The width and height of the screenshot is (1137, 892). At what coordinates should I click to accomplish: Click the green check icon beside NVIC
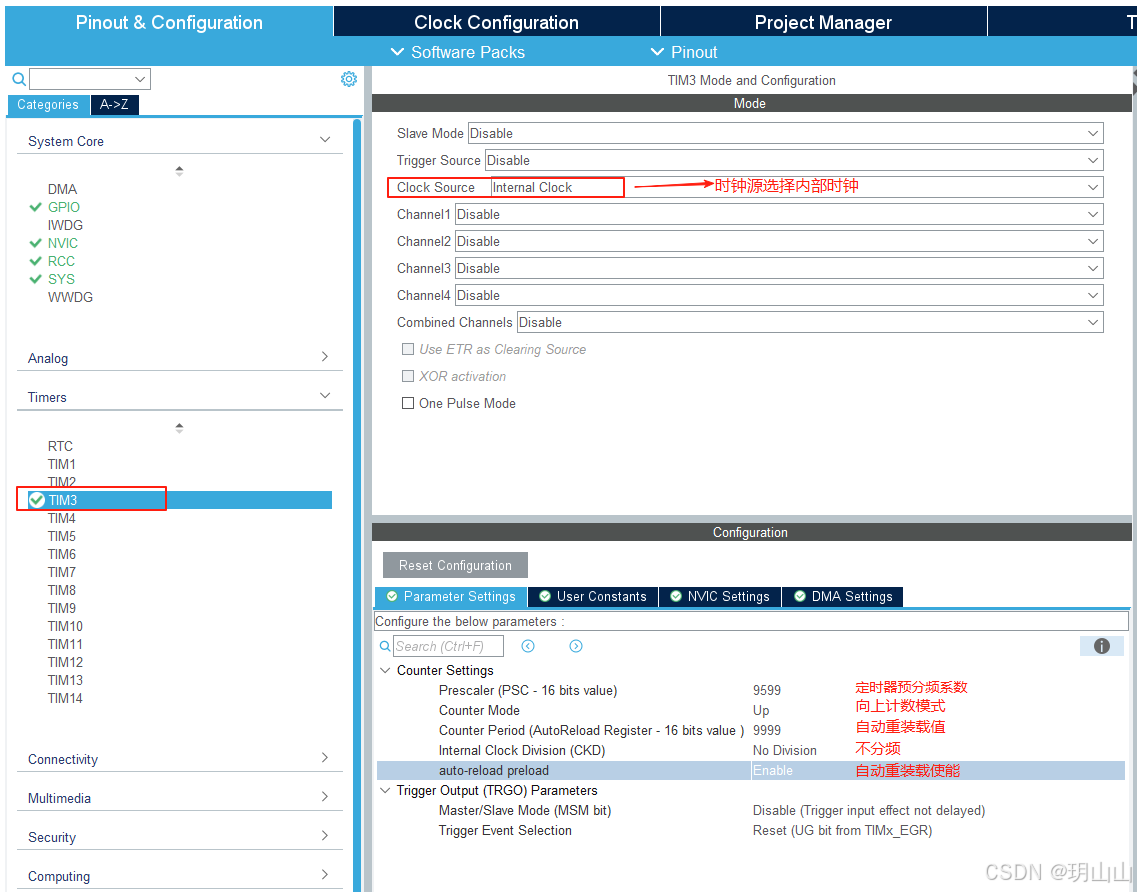coord(35,243)
